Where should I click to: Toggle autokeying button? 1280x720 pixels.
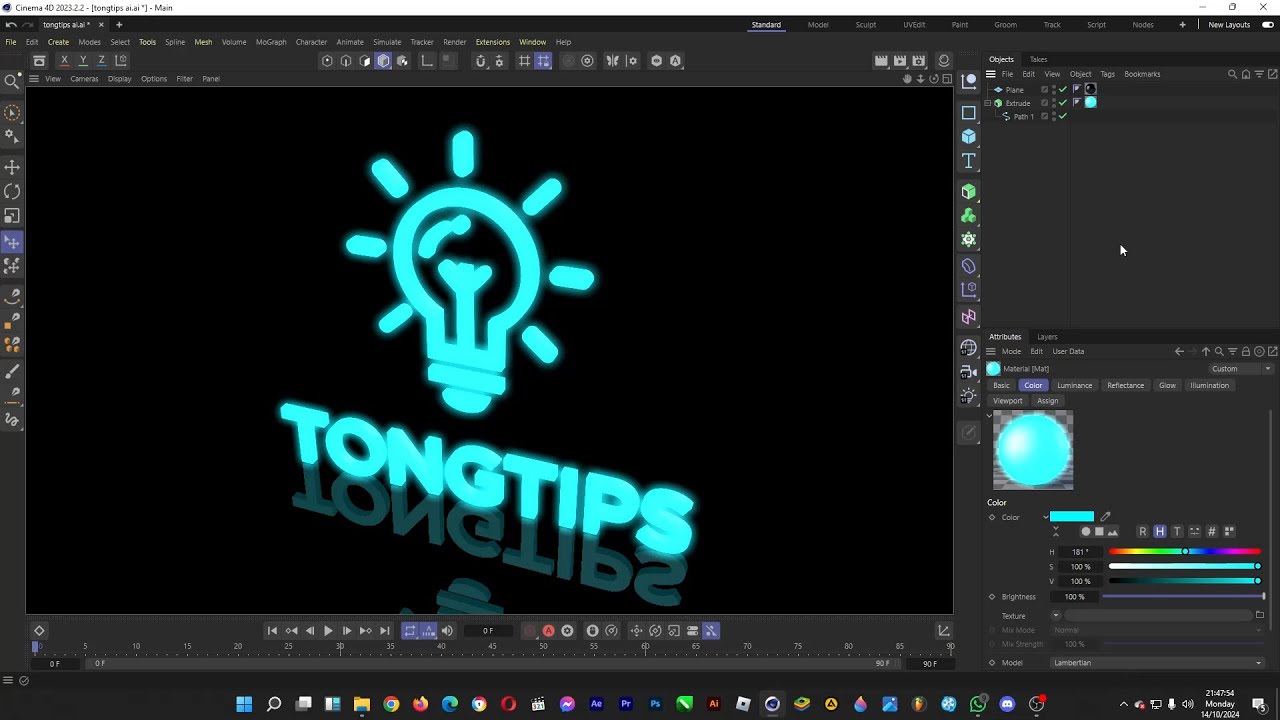[x=548, y=630]
